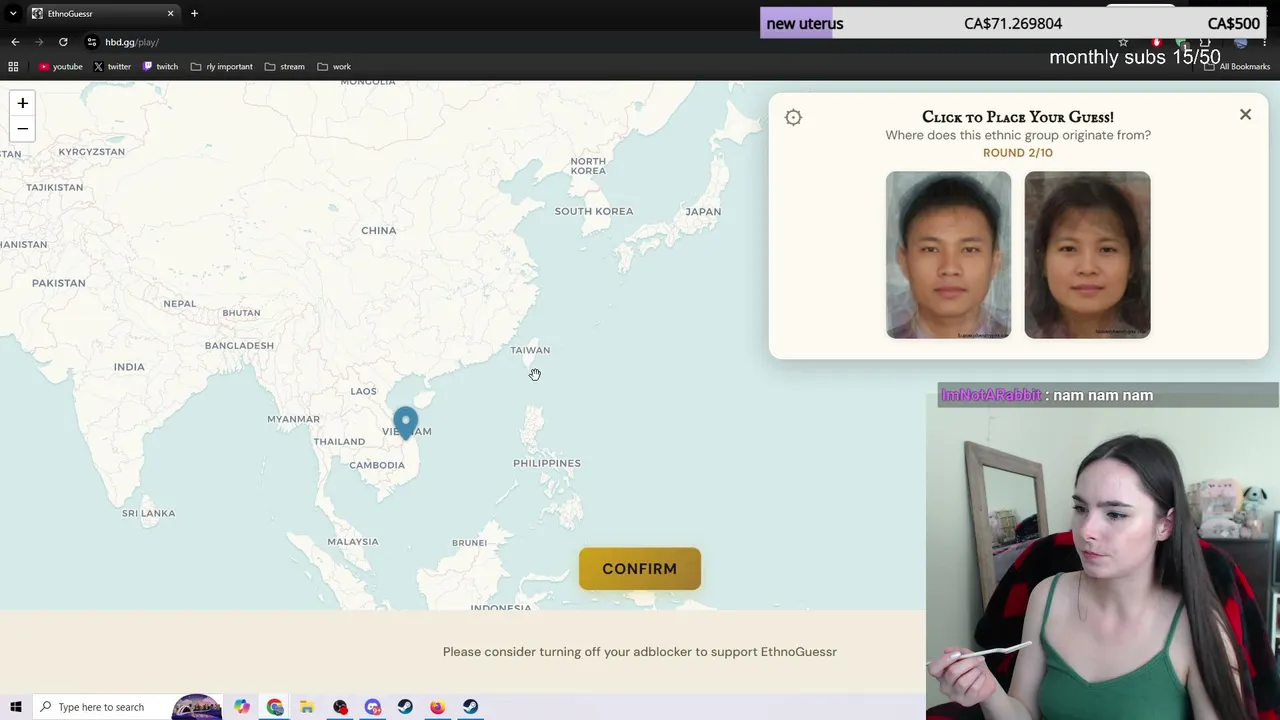Close the EthnoGuessr tab
1280x720 pixels.
[170, 13]
